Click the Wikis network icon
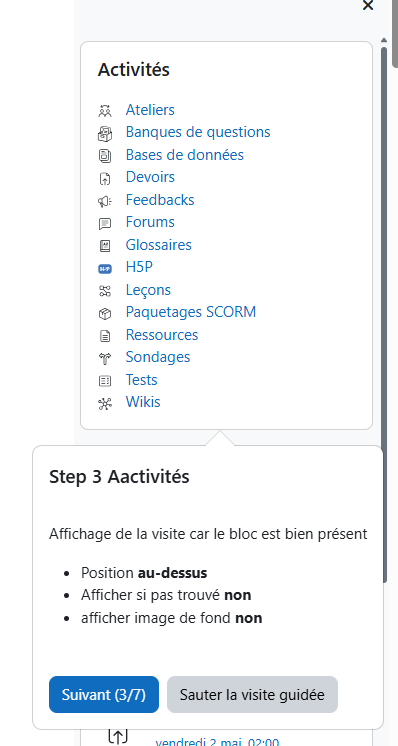This screenshot has height=746, width=398. tap(105, 404)
